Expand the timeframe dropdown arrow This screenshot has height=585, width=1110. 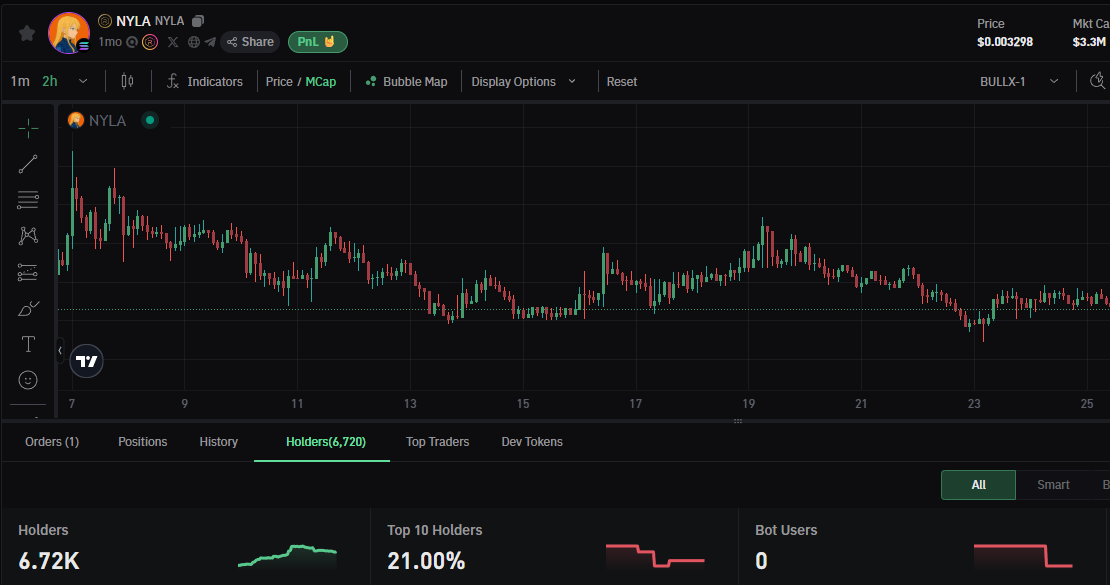point(83,81)
